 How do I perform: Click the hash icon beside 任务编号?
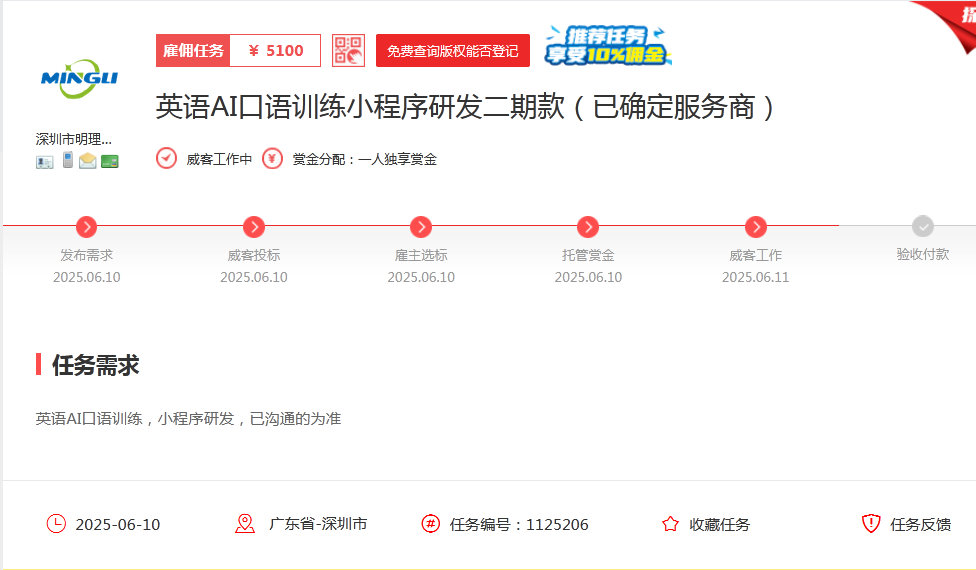pyautogui.click(x=430, y=524)
